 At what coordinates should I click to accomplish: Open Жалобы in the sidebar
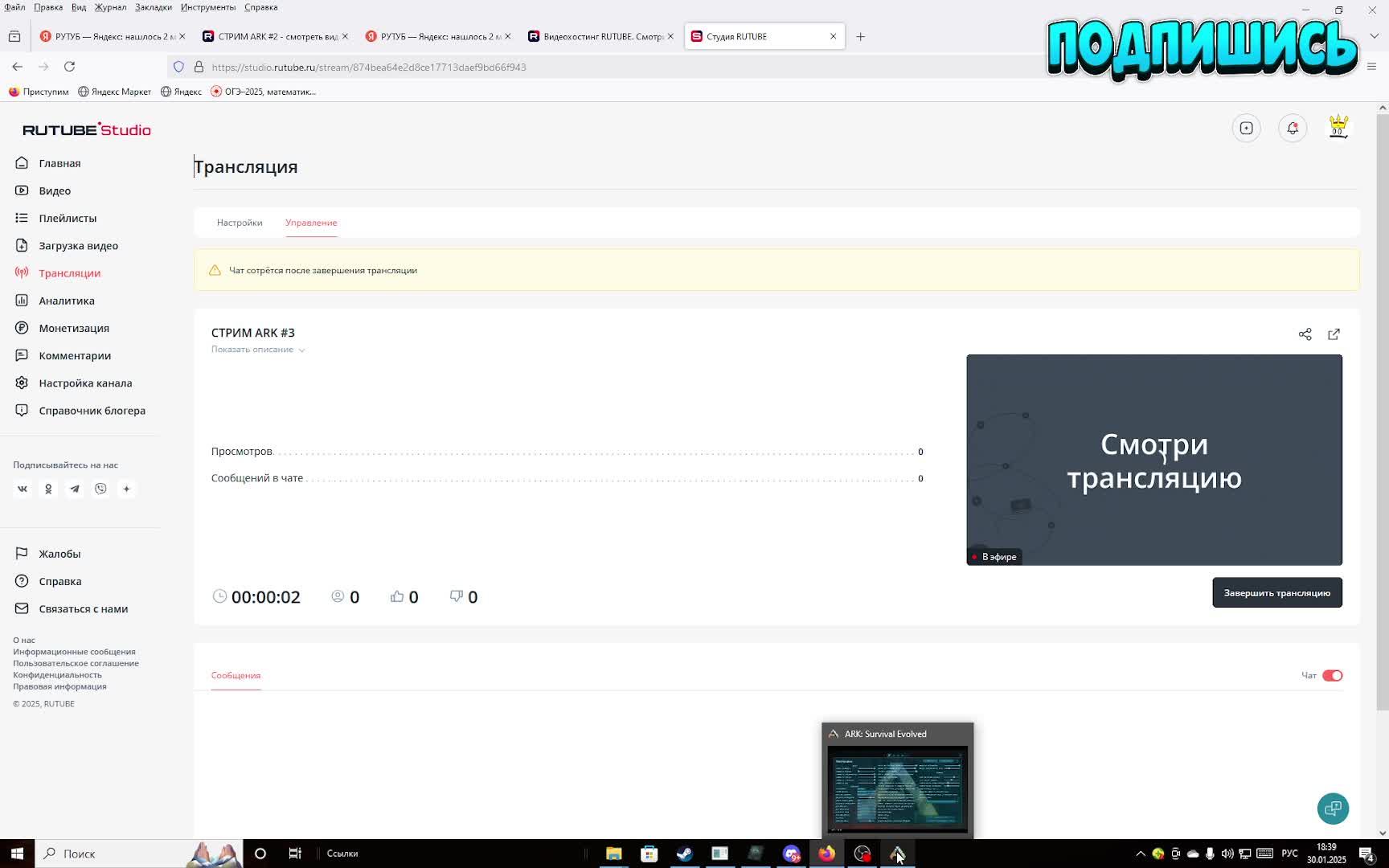coord(59,554)
